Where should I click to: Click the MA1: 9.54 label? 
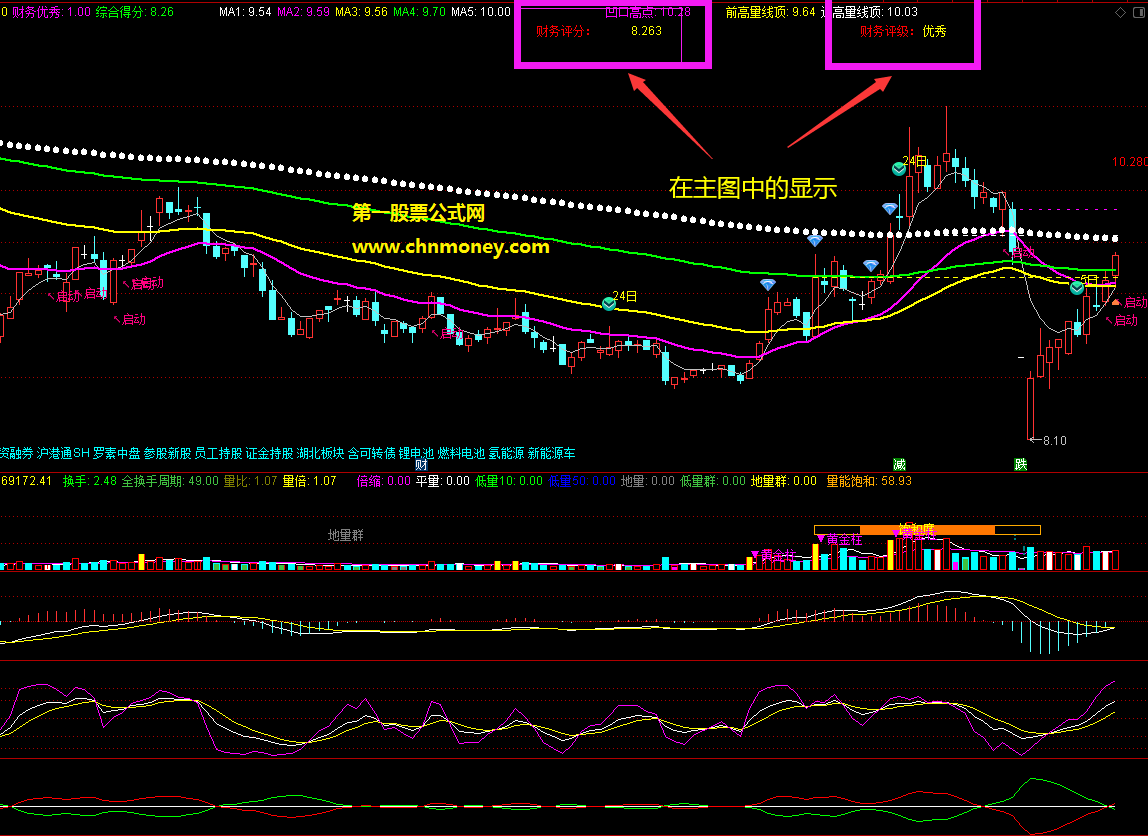pos(245,12)
